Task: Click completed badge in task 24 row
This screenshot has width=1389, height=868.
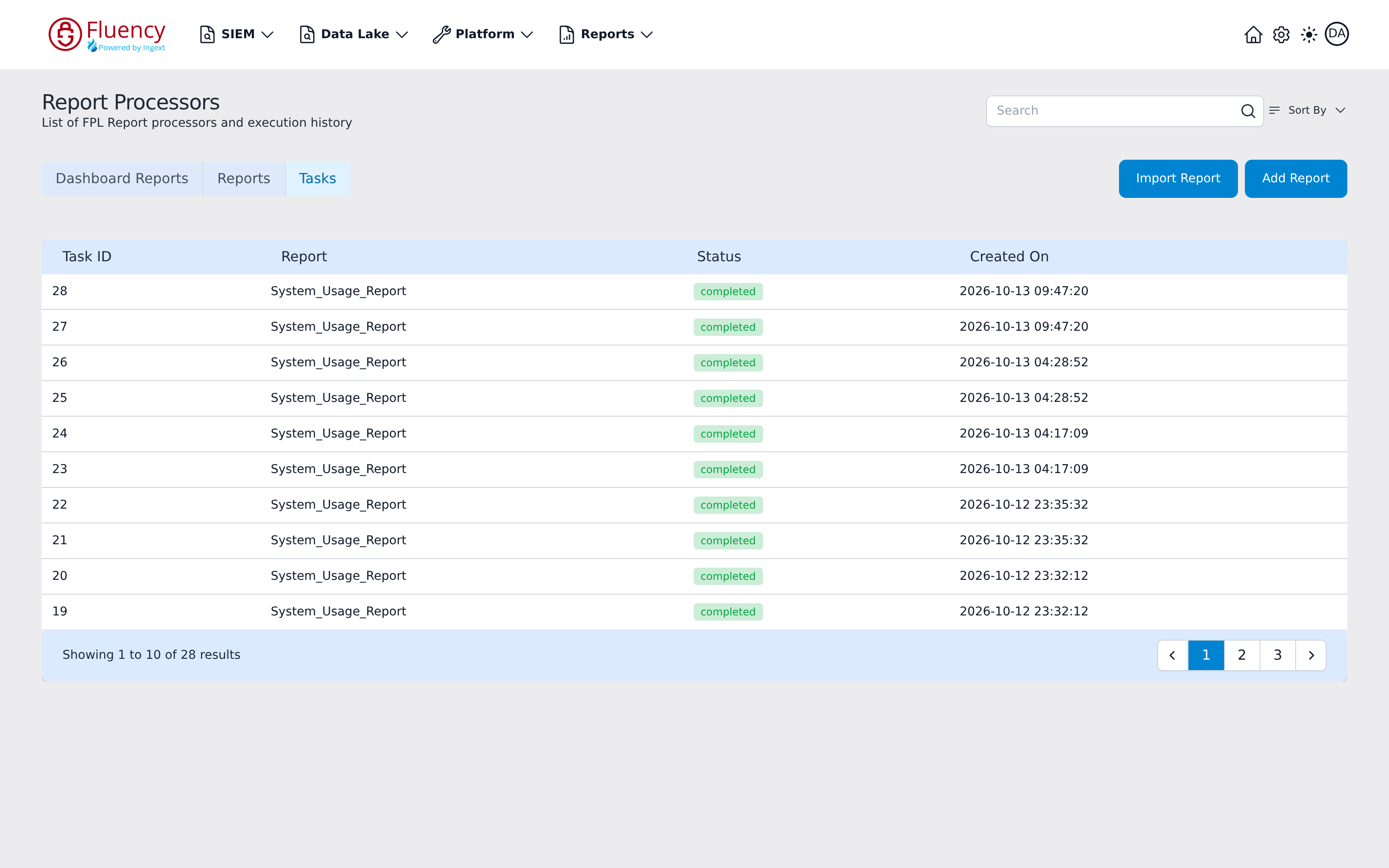Action: (x=728, y=434)
